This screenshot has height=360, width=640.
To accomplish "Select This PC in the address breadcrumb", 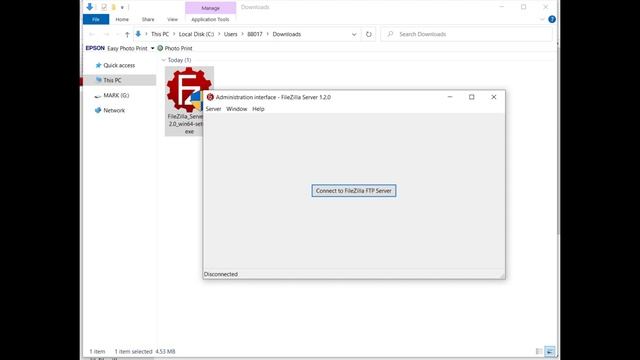I will pyautogui.click(x=160, y=34).
